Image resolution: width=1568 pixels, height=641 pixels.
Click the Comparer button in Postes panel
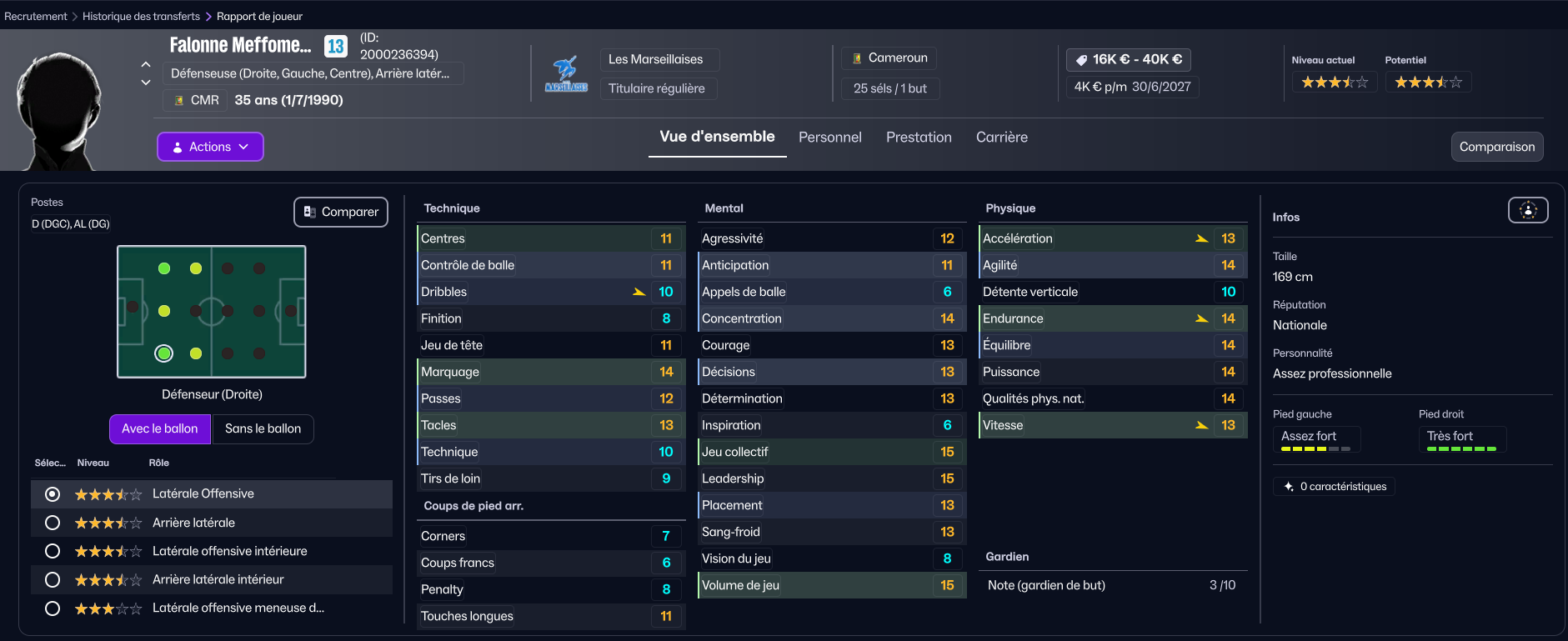[x=341, y=212]
